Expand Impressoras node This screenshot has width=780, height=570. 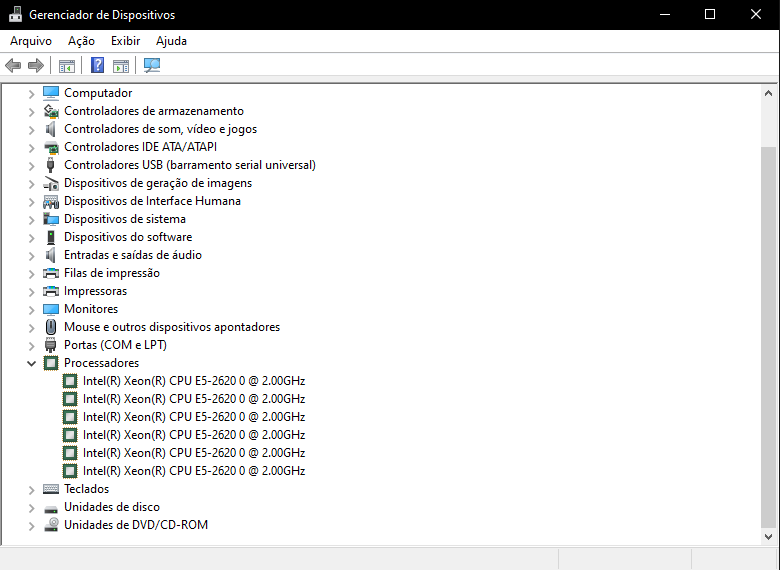click(x=31, y=291)
